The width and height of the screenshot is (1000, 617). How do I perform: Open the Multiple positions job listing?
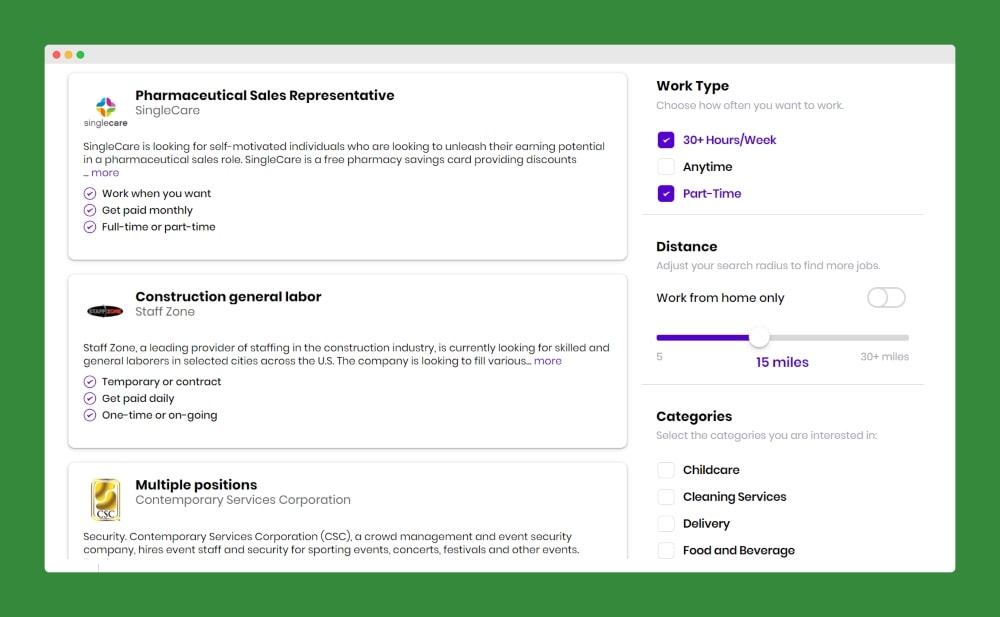pyautogui.click(x=196, y=485)
